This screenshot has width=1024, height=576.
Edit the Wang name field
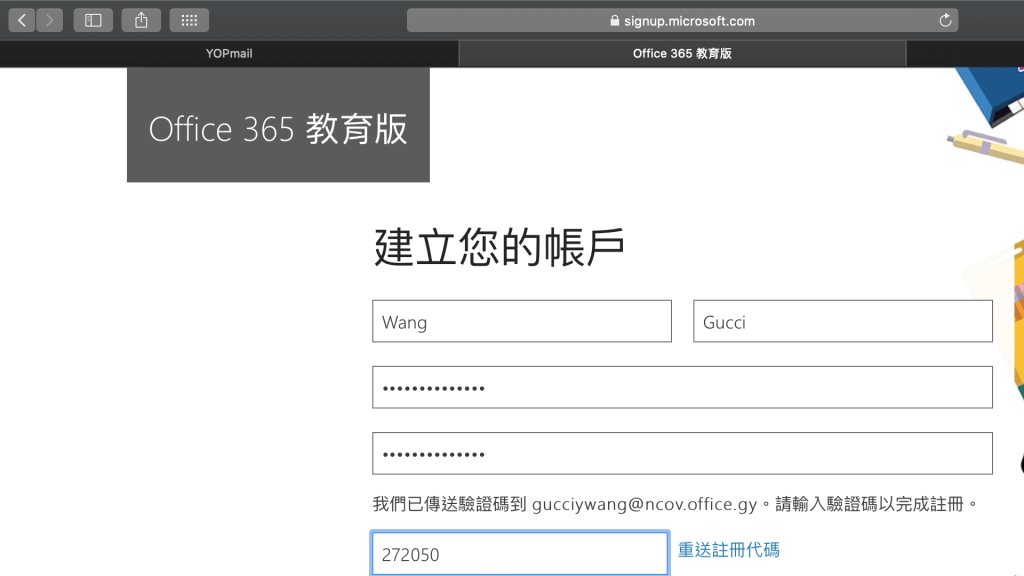tap(522, 321)
